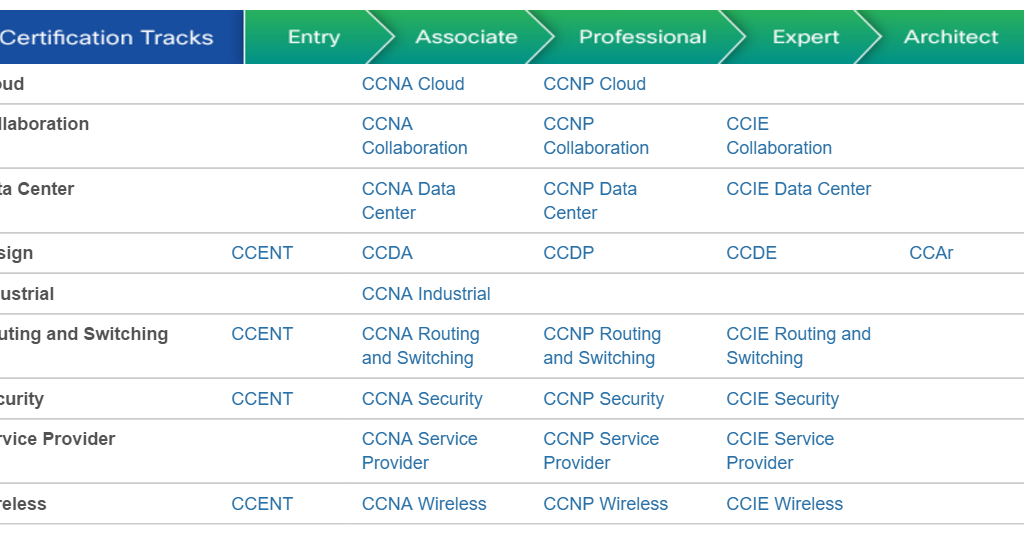
Task: Open the CCIE Security link
Action: tap(782, 399)
